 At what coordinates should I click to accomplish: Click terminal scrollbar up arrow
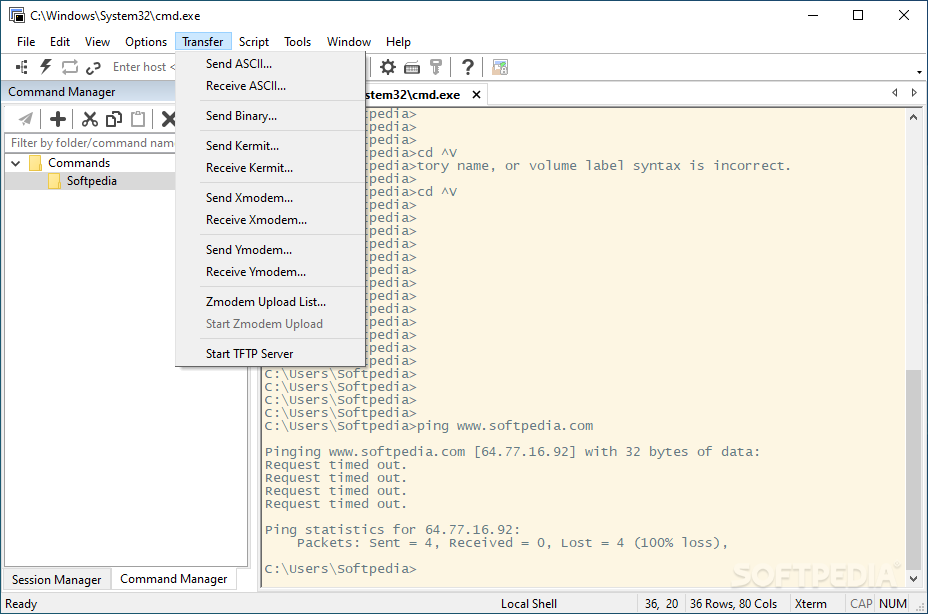(914, 117)
